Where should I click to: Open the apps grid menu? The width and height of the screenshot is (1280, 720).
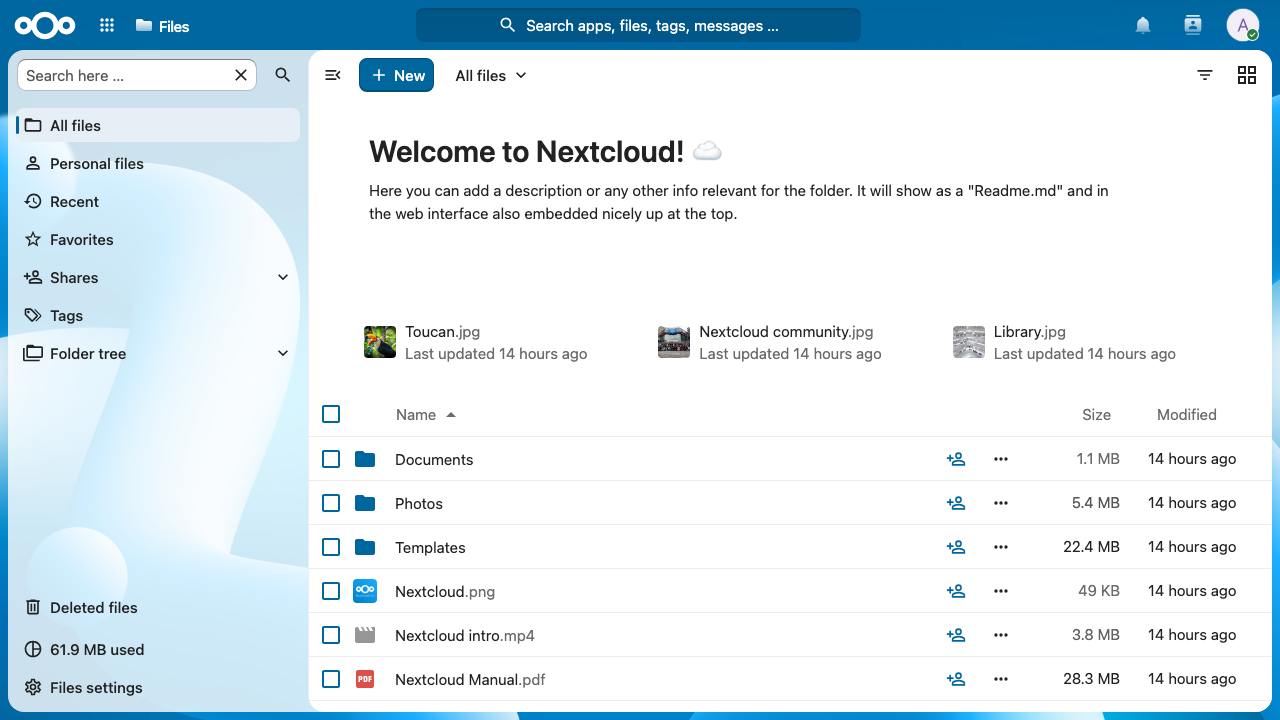(107, 26)
